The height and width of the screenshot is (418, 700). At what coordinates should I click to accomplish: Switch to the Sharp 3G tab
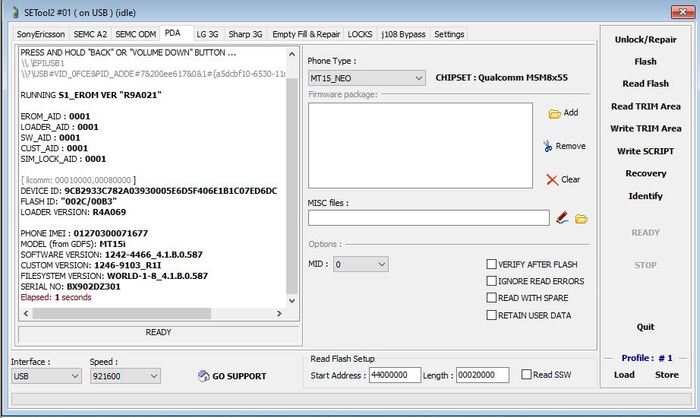pos(245,34)
